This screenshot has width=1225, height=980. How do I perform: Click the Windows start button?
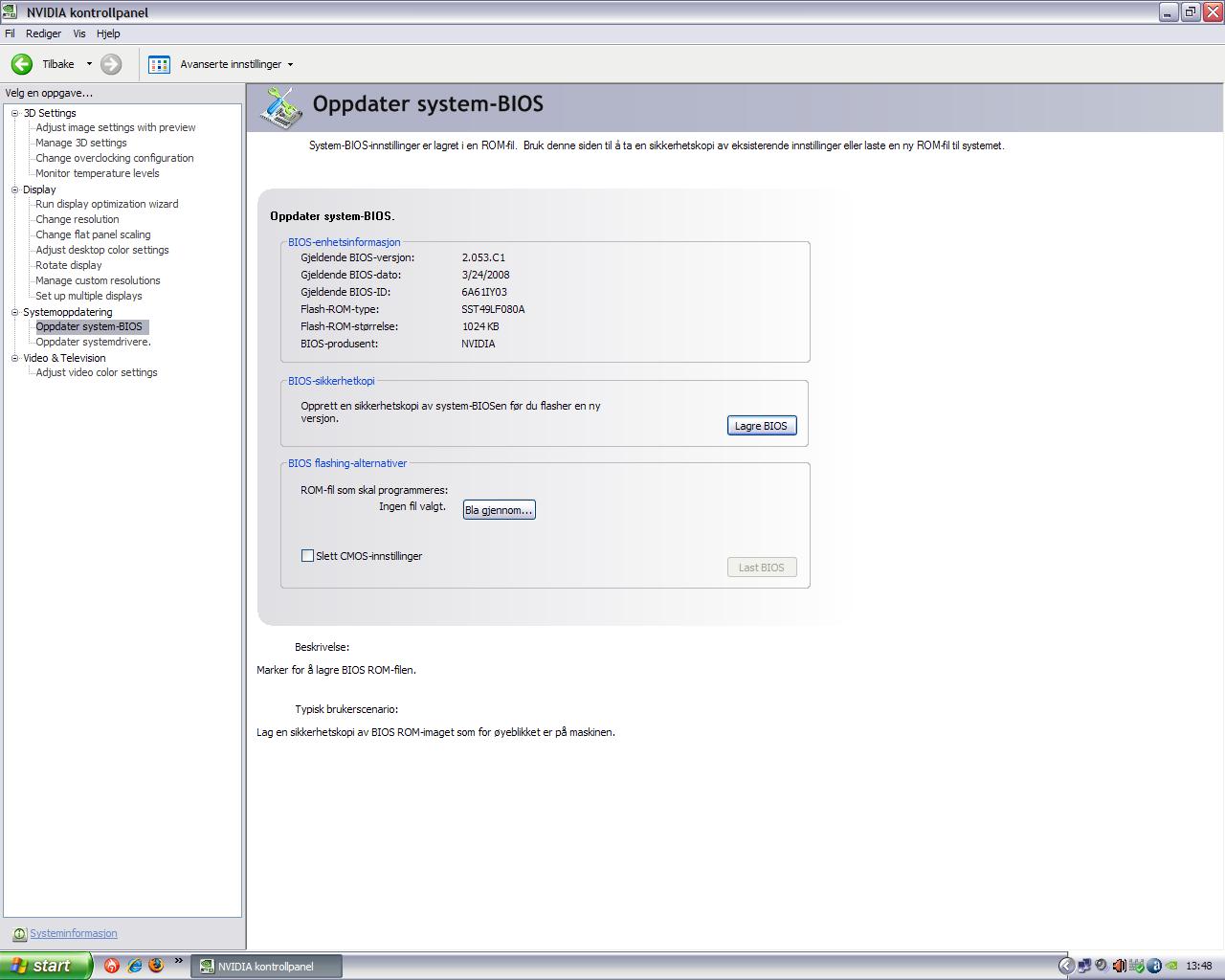point(45,966)
